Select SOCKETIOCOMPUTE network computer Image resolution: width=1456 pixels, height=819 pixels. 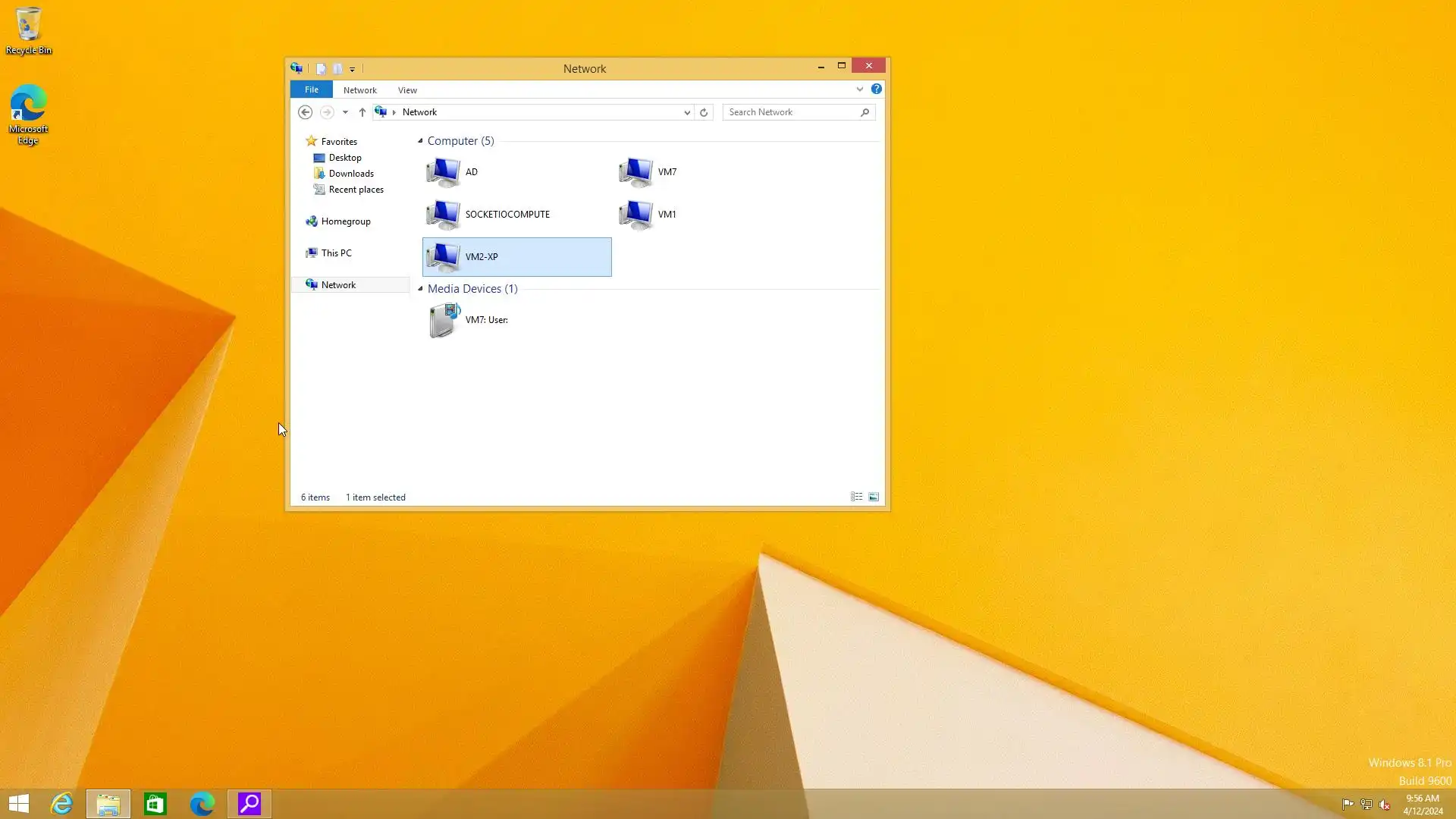(507, 215)
